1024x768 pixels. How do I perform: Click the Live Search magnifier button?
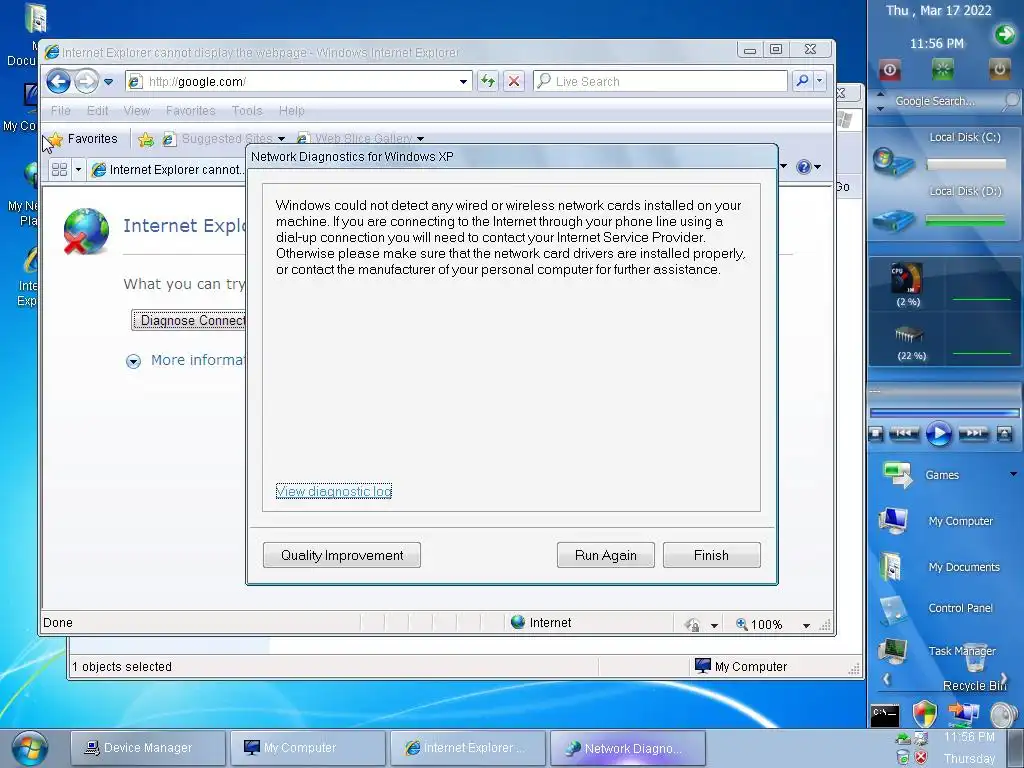click(802, 81)
